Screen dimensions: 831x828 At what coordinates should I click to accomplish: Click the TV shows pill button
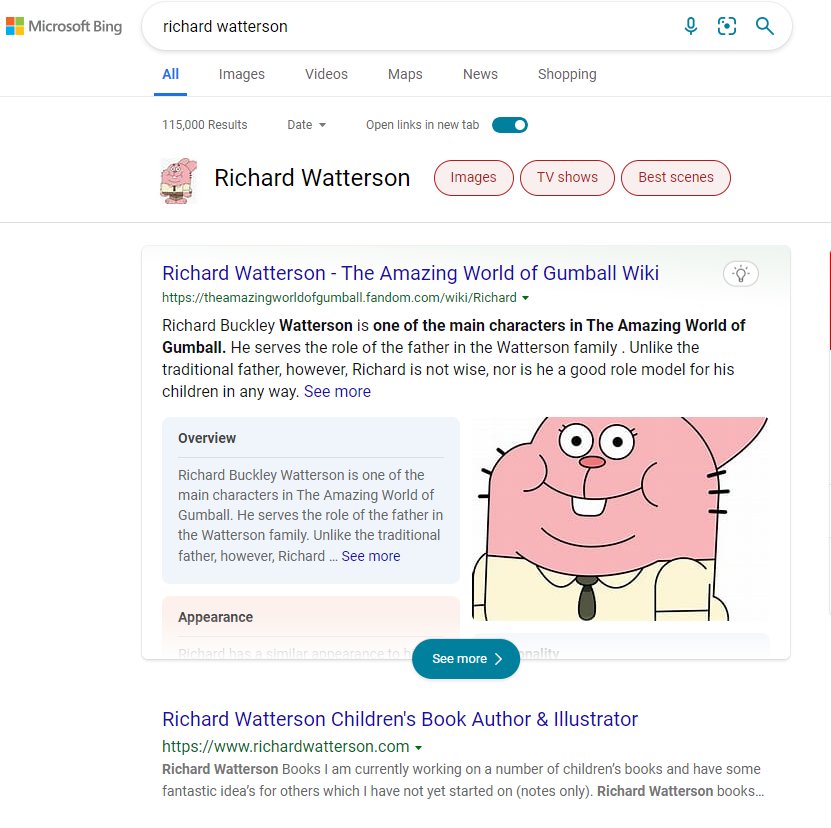pos(567,178)
